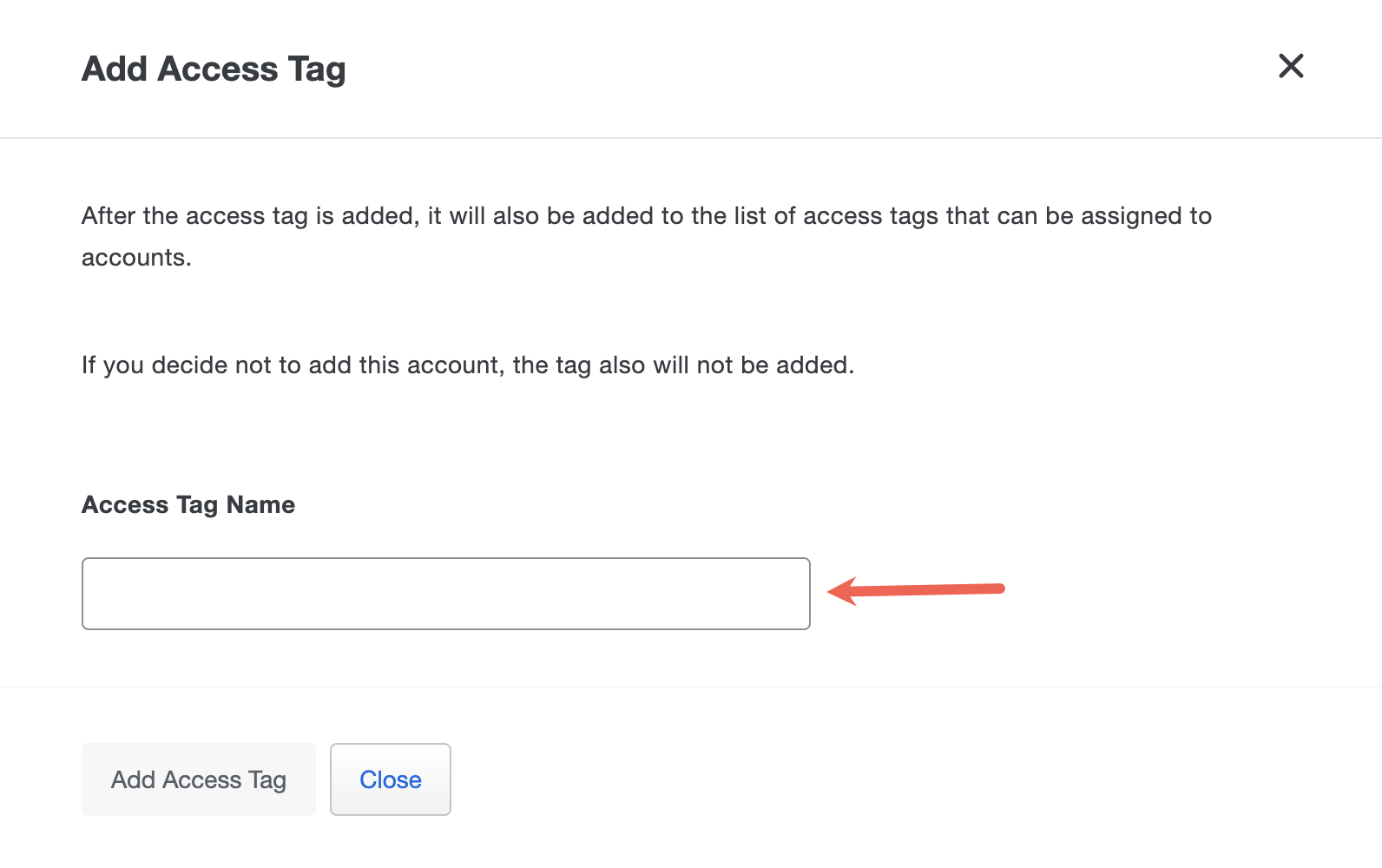Click the sentence about the tag not being added
The height and width of the screenshot is (868, 1382).
coord(468,365)
